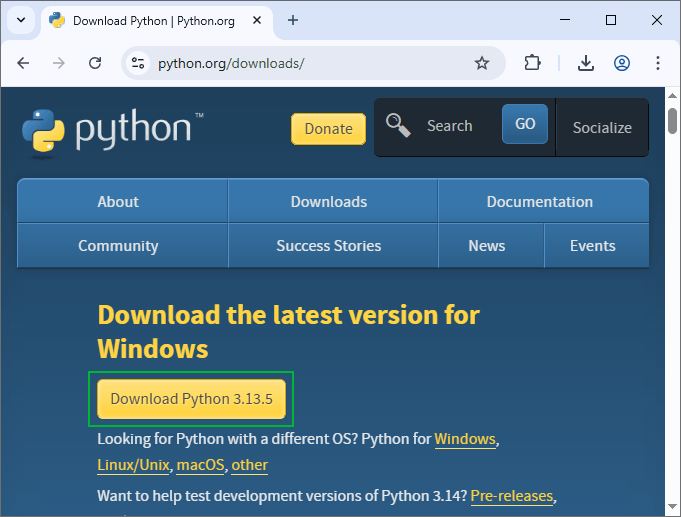Reload the page with the refresh icon
Image resolution: width=681 pixels, height=517 pixels.
point(95,63)
